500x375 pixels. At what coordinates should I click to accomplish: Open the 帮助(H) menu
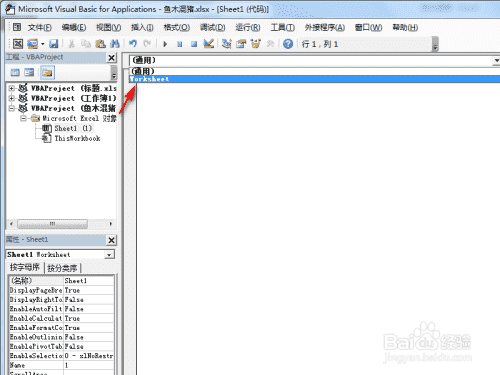[405, 27]
